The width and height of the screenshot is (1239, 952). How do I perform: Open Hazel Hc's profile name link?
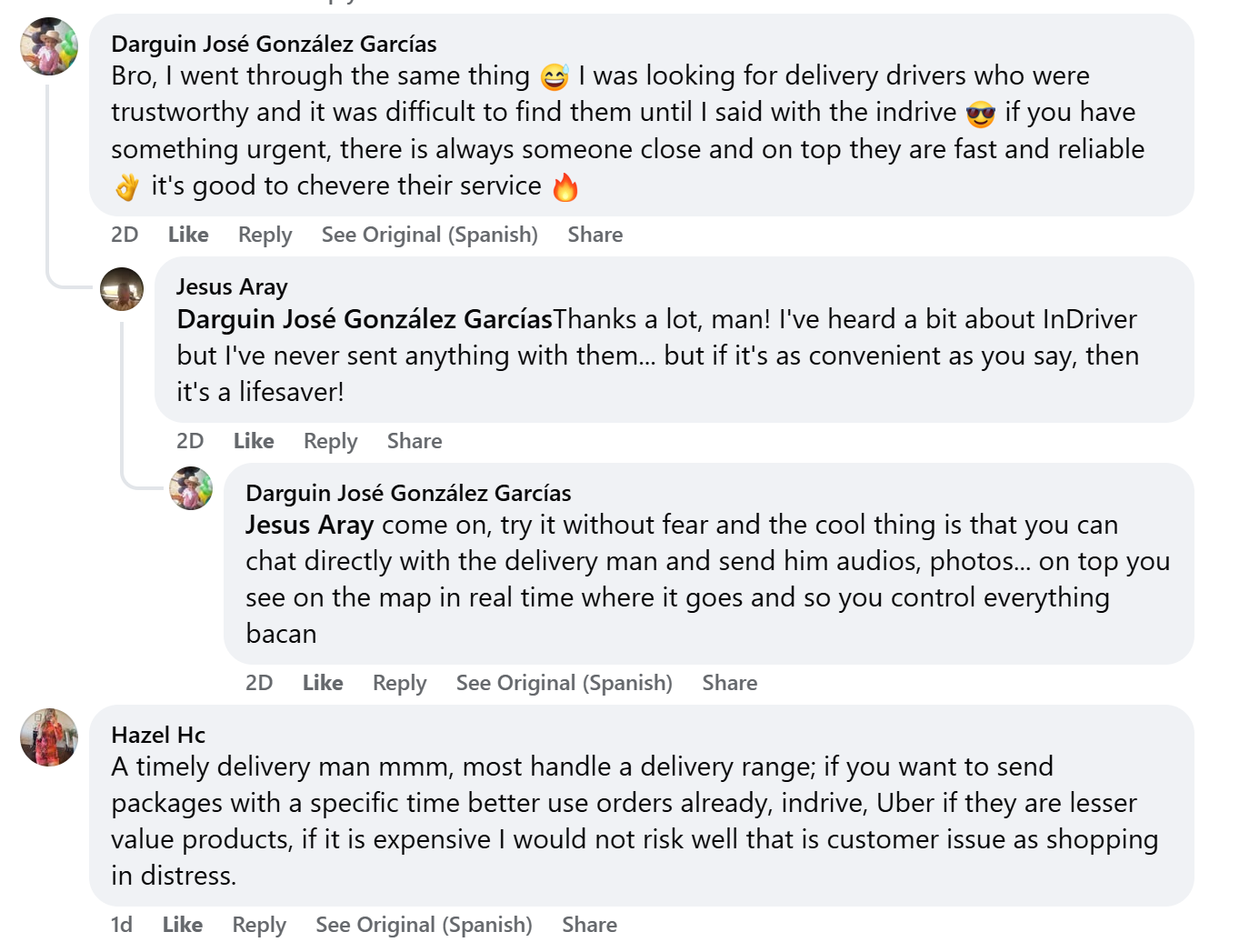(x=158, y=735)
